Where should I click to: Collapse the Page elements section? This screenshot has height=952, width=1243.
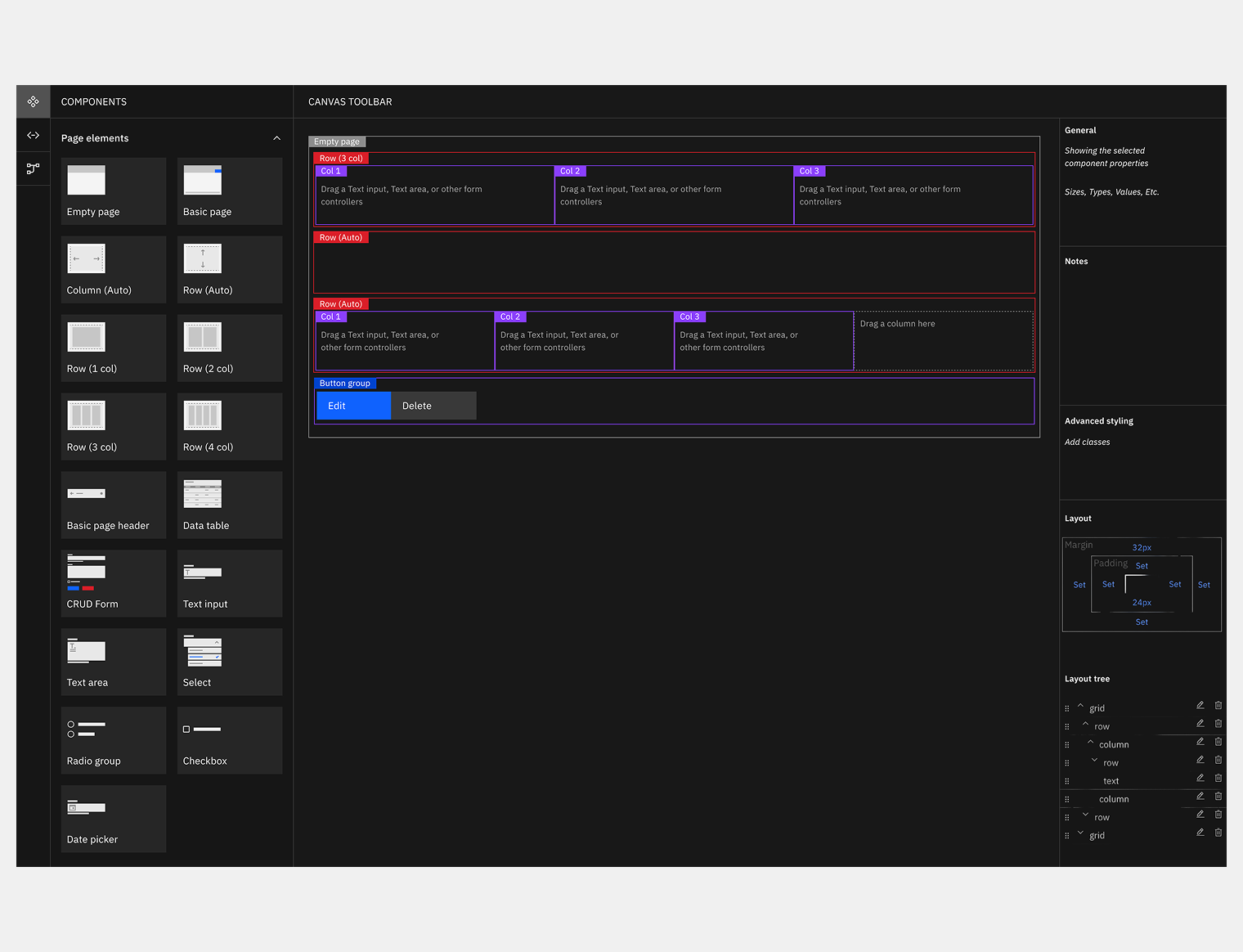click(276, 138)
